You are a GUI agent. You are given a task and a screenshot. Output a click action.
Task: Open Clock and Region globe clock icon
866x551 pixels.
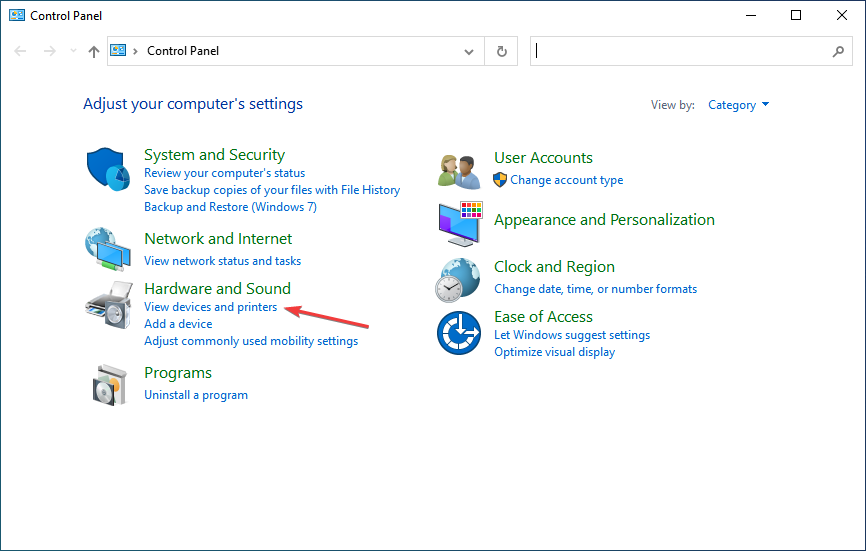(x=457, y=280)
